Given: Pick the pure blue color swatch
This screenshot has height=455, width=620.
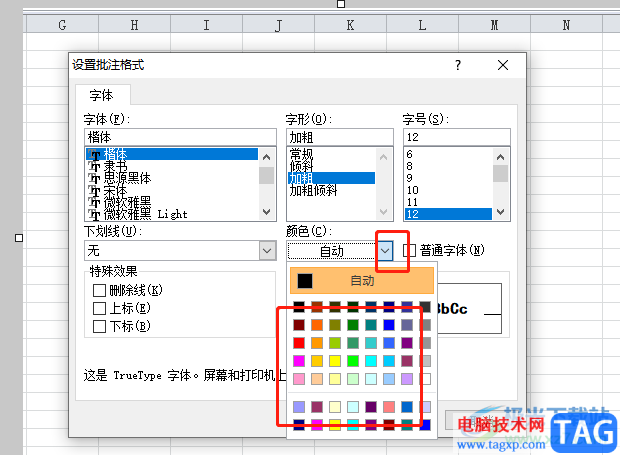Looking at the screenshot, I should (x=389, y=325).
